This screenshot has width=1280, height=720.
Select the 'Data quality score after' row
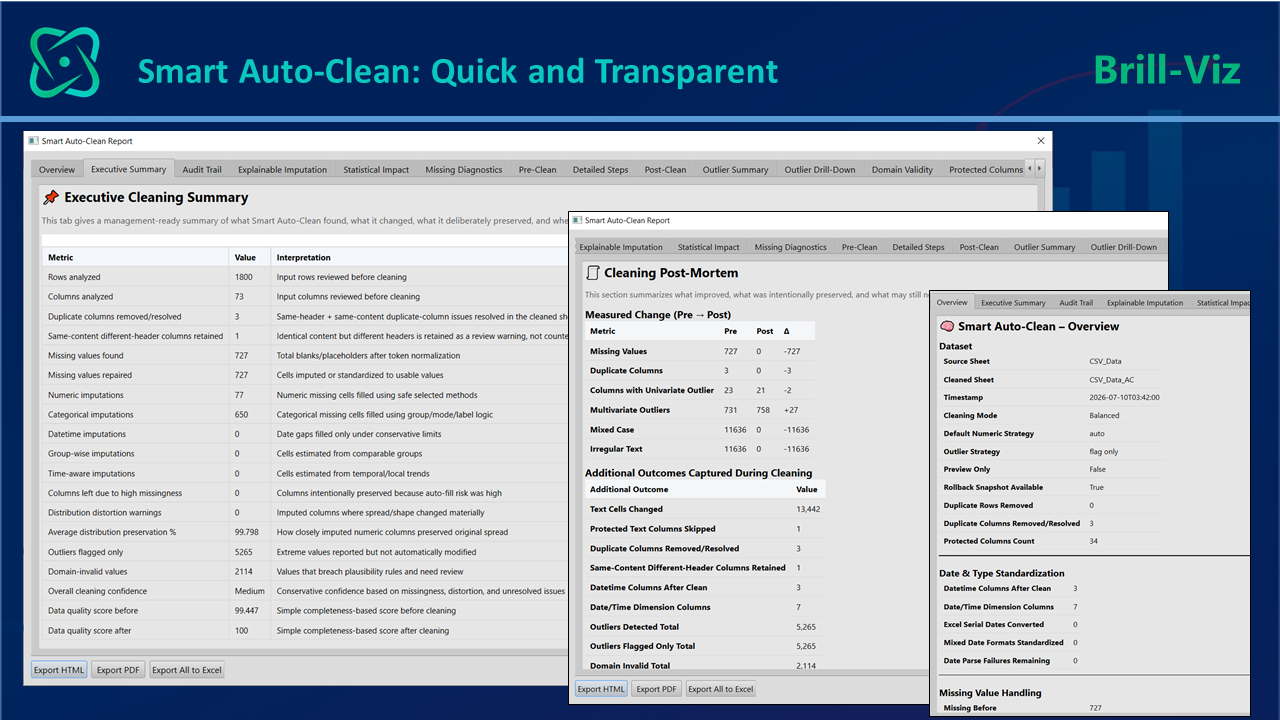tap(305, 630)
